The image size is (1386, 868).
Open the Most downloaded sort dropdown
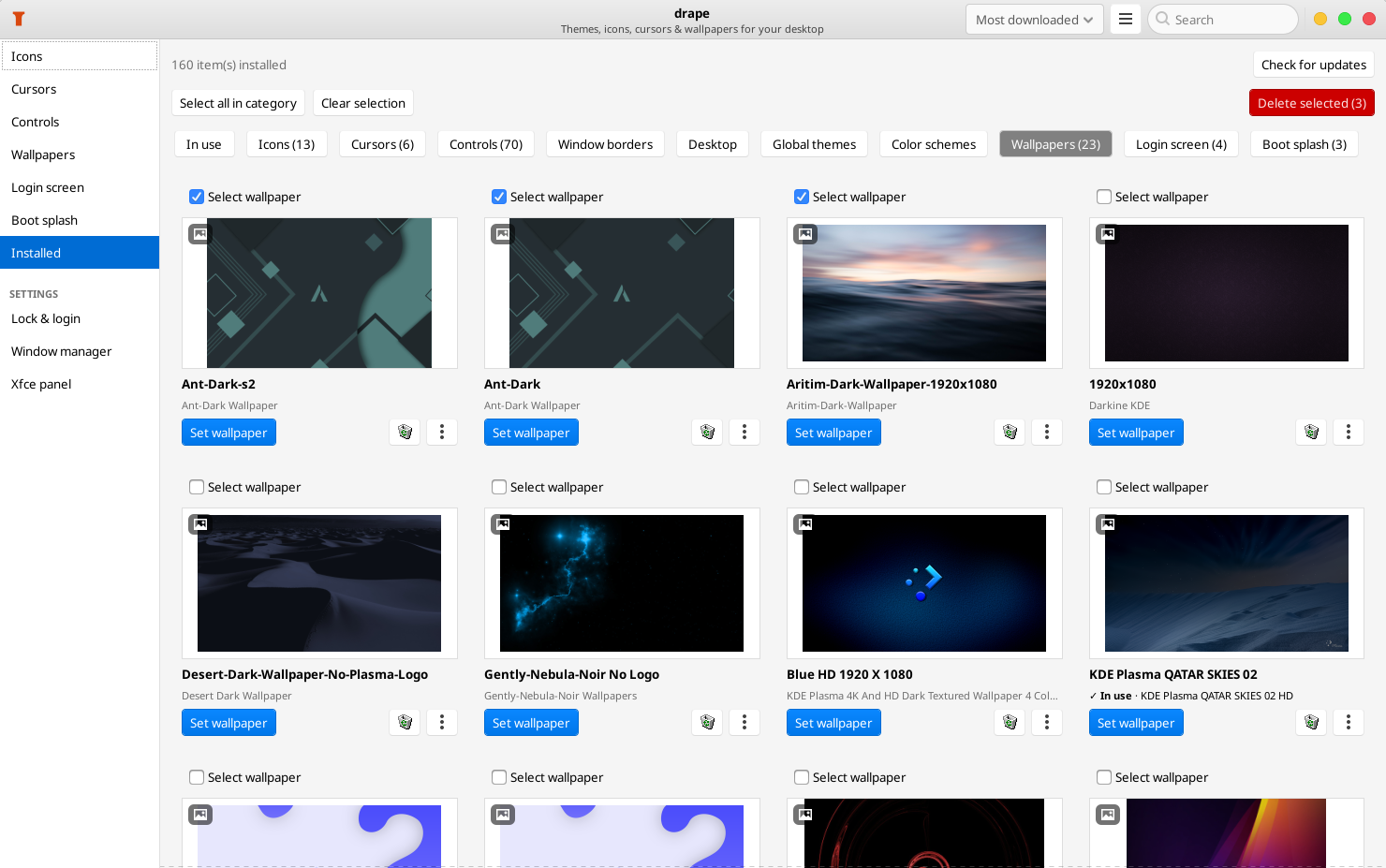[x=1034, y=20]
